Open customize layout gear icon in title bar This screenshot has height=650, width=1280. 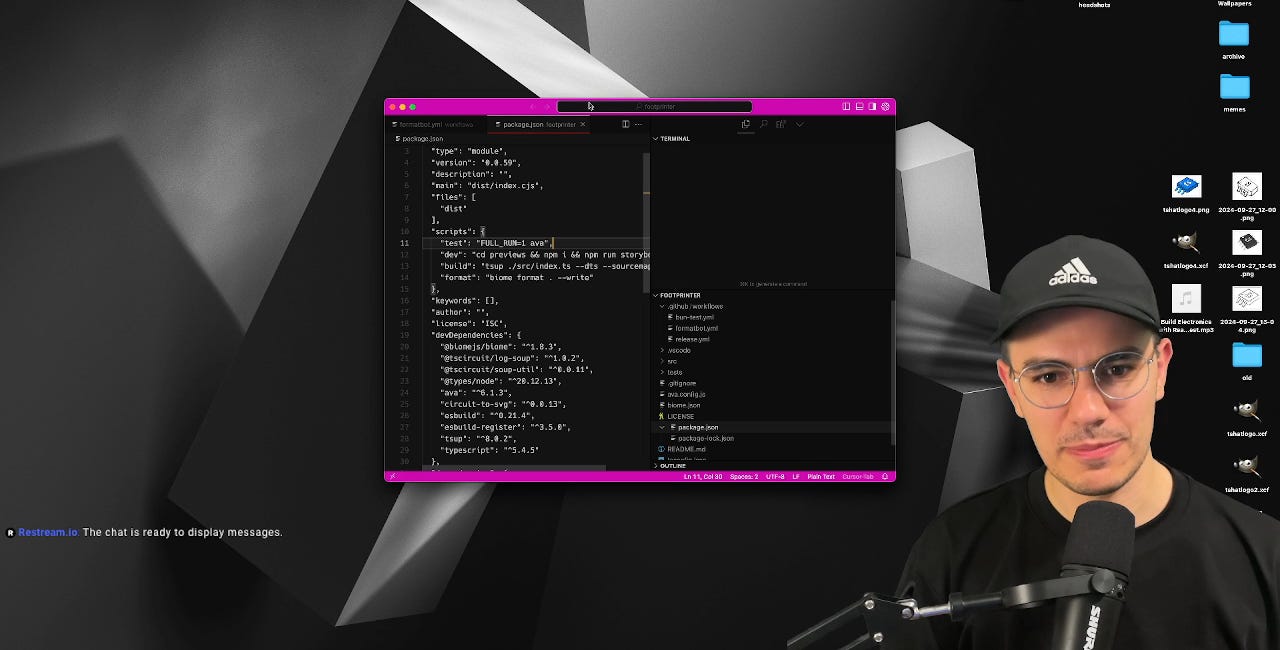885,106
